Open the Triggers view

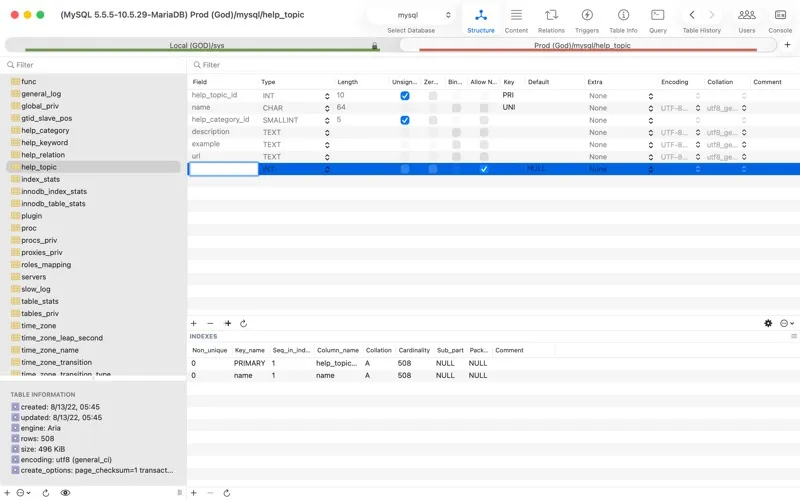[587, 21]
